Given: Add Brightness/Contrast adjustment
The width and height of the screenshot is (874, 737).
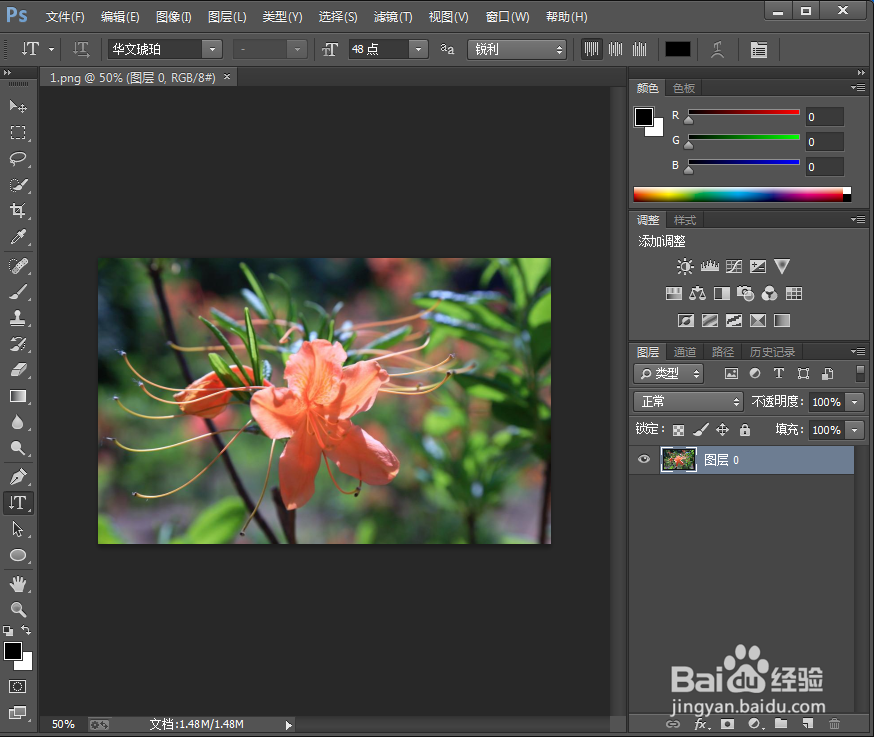Looking at the screenshot, I should tap(685, 266).
